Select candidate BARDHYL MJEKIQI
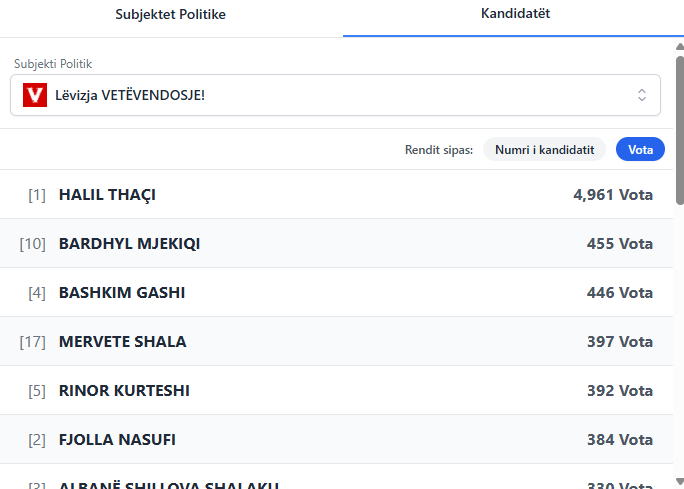This screenshot has width=684, height=489. [129, 244]
